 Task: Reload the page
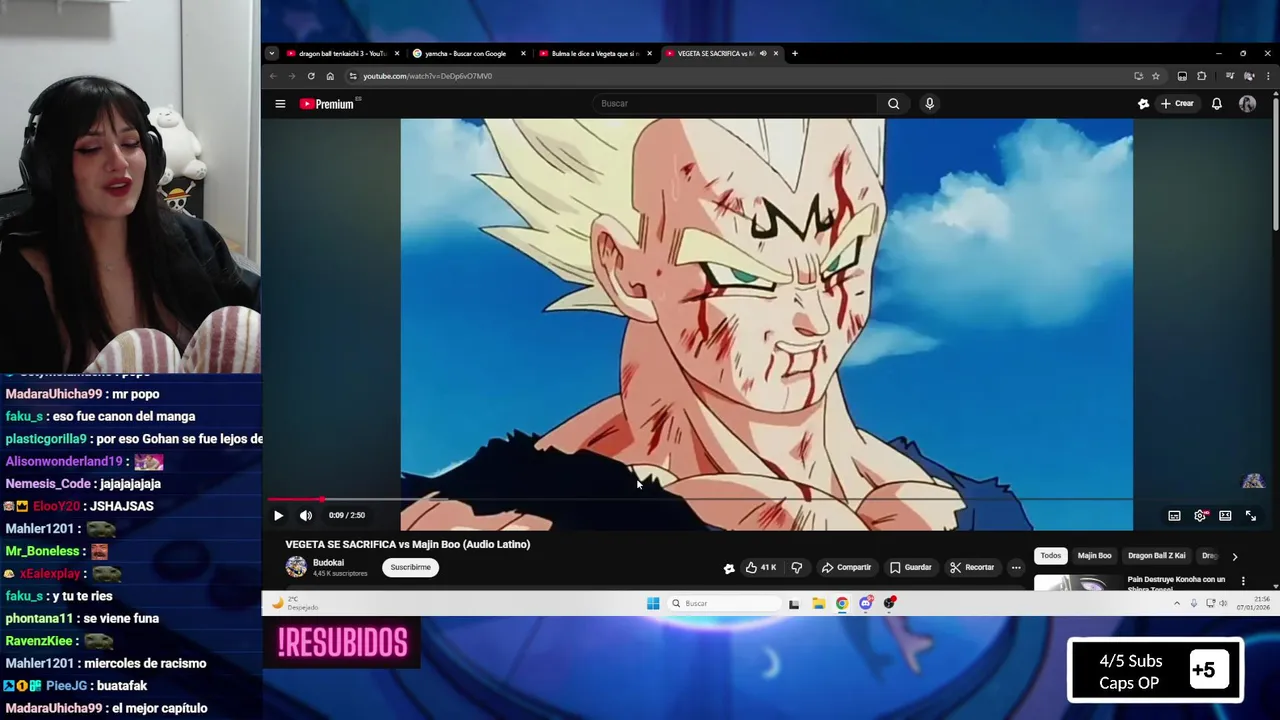[311, 76]
